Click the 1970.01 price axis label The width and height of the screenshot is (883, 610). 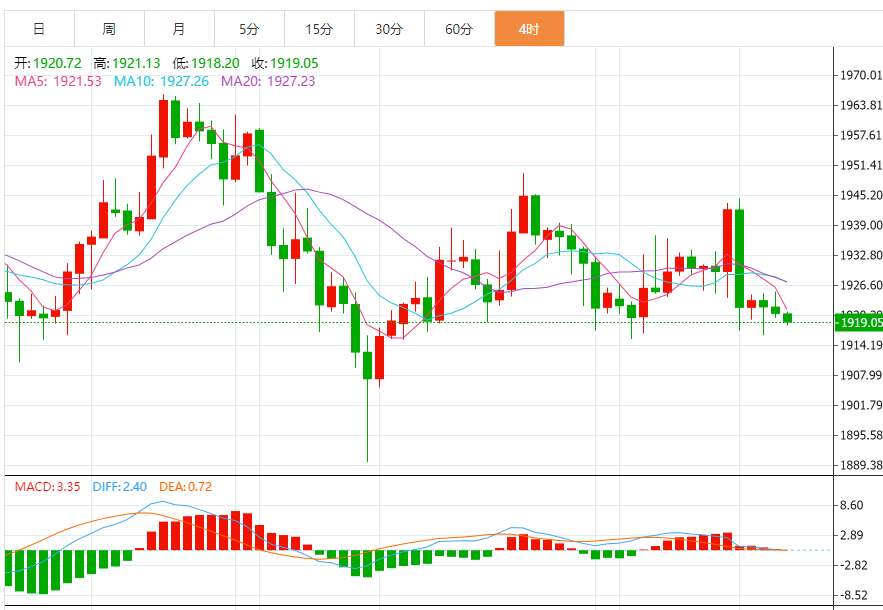pos(861,75)
